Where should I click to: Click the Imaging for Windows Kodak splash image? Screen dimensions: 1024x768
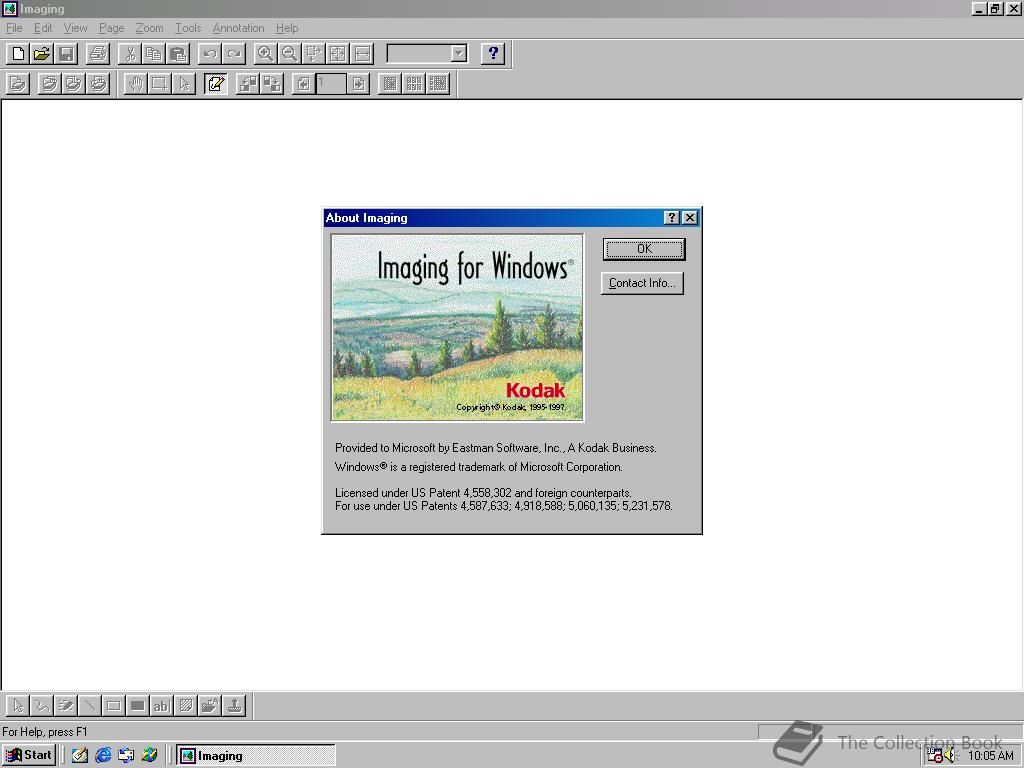[x=457, y=328]
